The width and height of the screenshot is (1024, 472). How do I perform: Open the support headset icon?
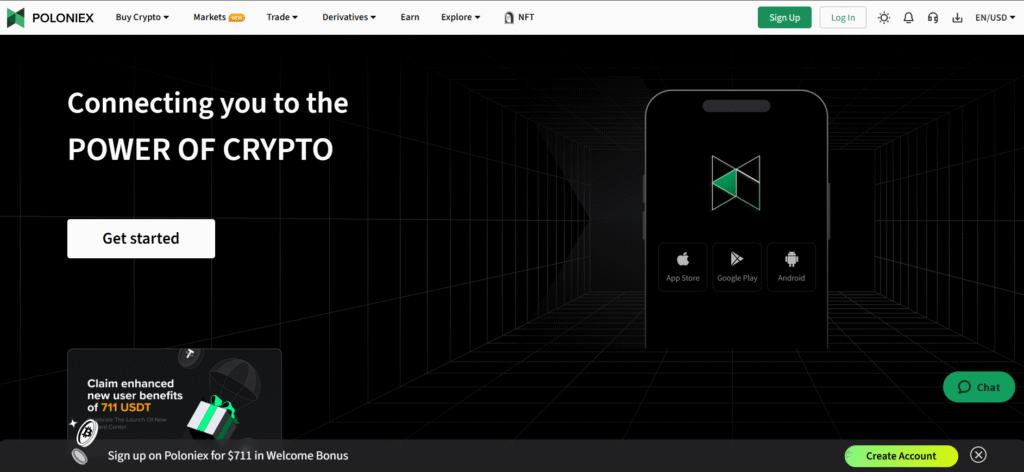933,18
